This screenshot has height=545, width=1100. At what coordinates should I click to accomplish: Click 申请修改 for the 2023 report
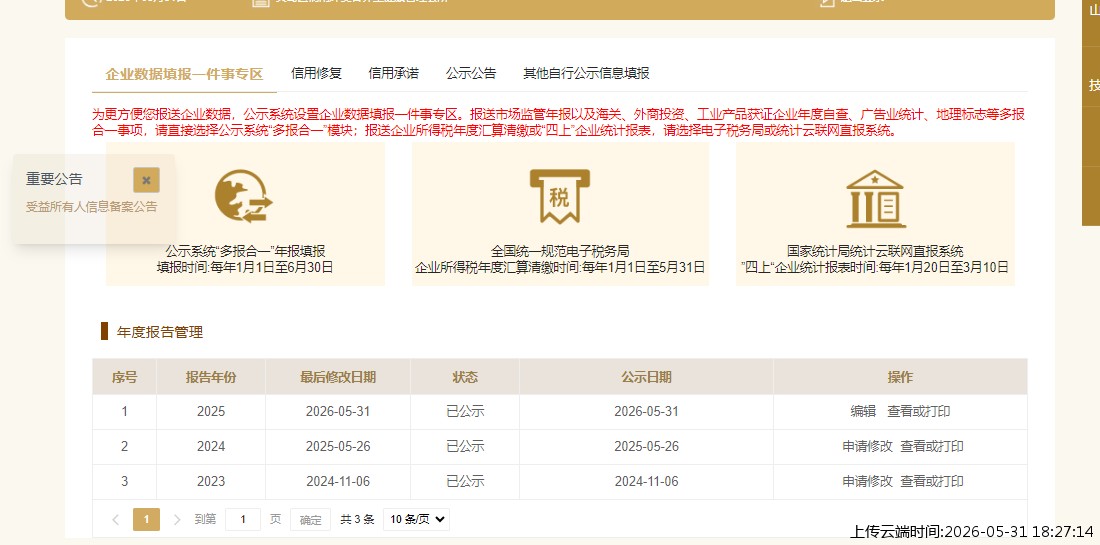pos(868,482)
